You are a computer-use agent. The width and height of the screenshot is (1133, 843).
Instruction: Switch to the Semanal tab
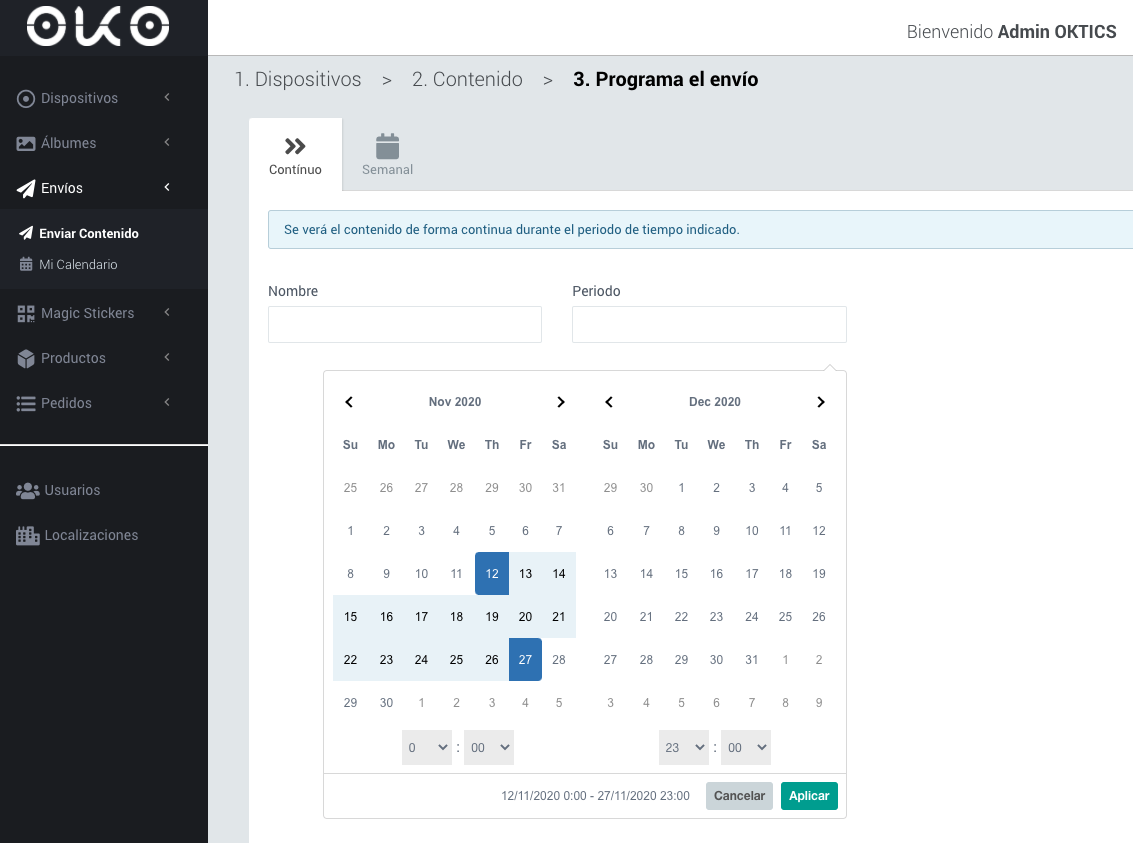click(387, 155)
